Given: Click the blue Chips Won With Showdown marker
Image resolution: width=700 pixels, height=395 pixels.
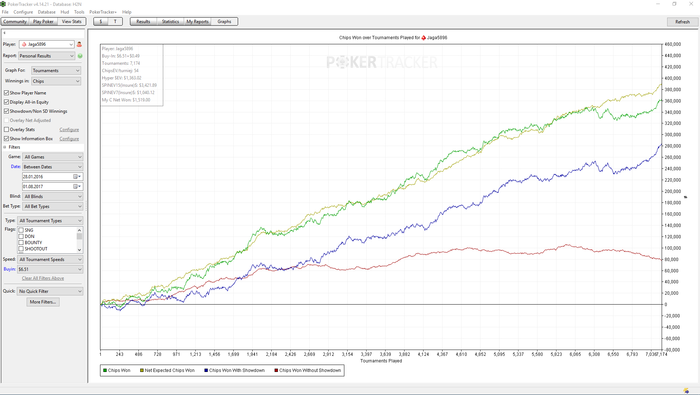Looking at the screenshot, I should pyautogui.click(x=206, y=370).
